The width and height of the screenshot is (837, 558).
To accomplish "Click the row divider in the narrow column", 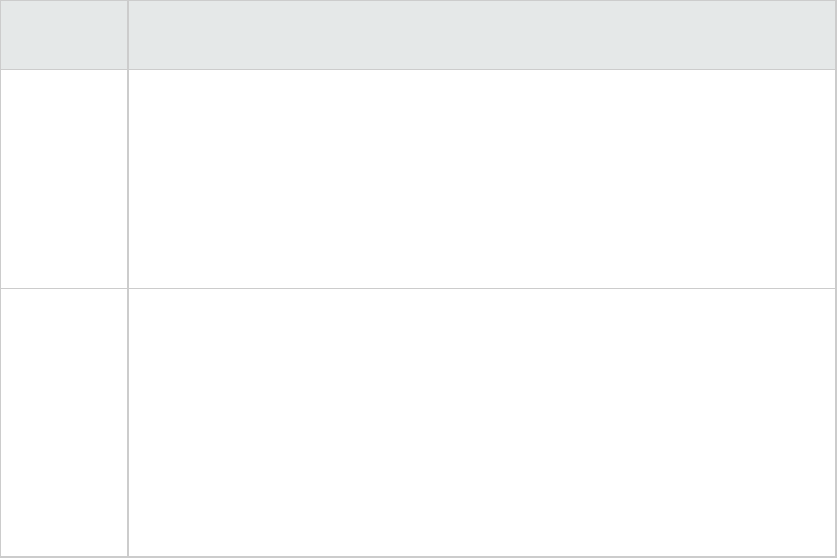I will (x=64, y=289).
